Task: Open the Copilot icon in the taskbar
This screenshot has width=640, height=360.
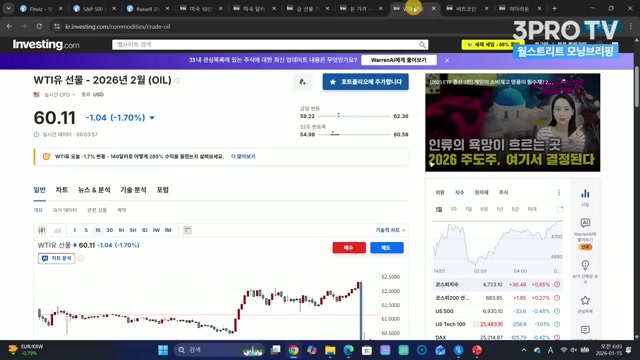Action: pyautogui.click(x=312, y=350)
